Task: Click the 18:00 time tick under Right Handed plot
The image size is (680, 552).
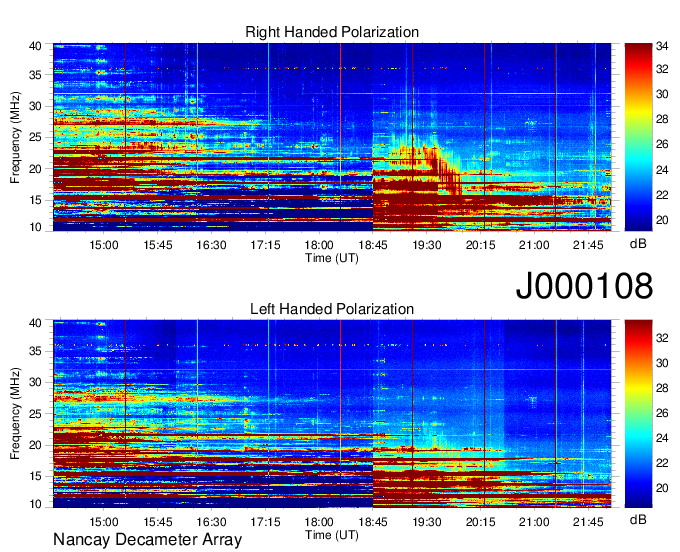Action: 319,245
